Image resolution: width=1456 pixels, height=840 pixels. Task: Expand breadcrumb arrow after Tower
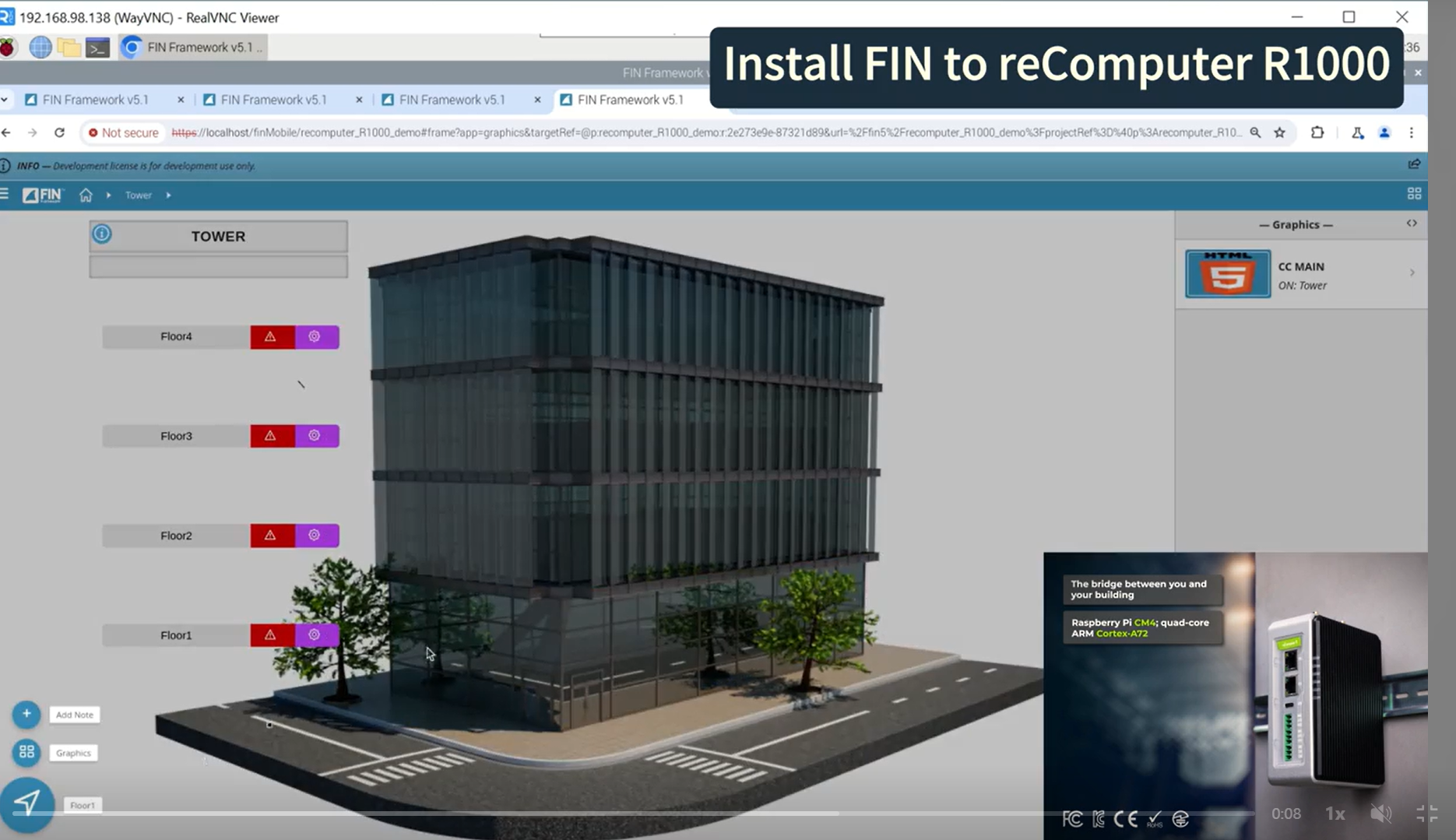pos(168,195)
